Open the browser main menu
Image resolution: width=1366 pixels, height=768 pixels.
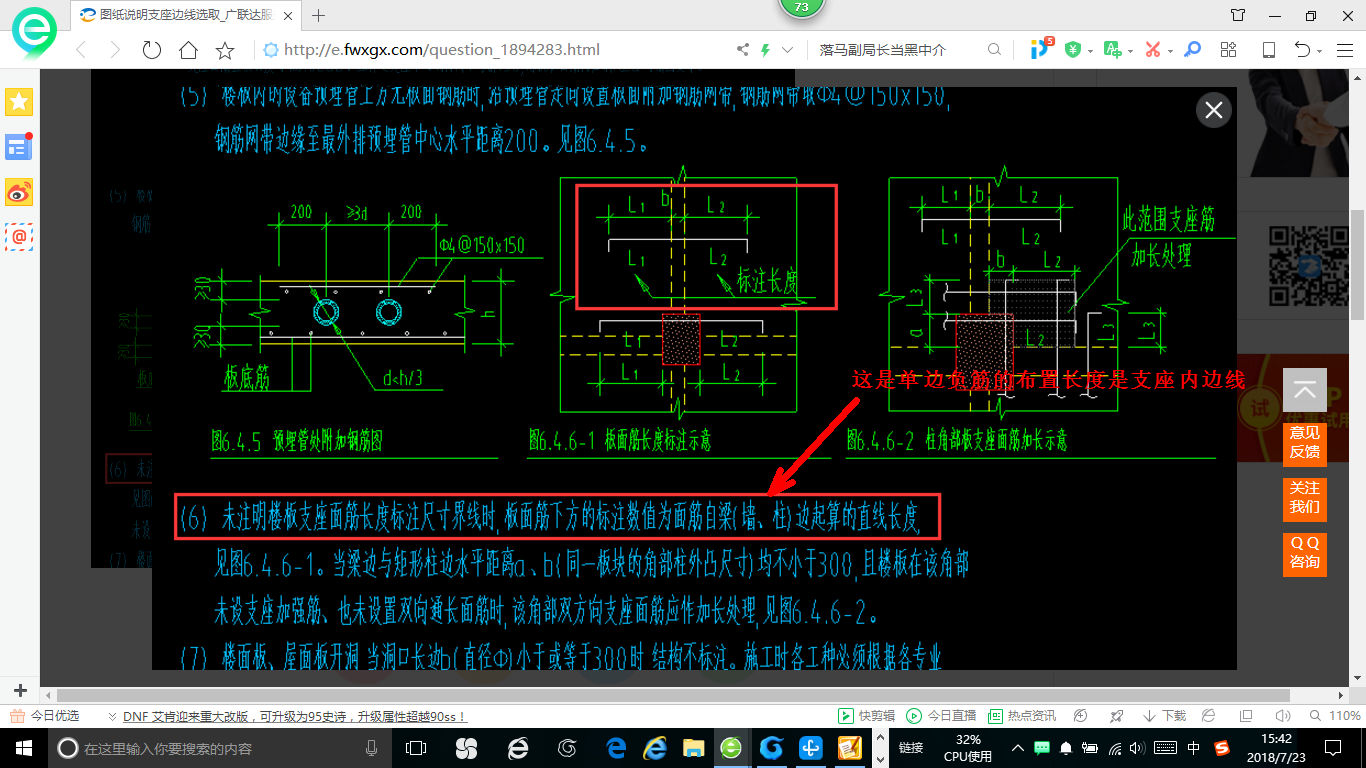tap(1346, 50)
